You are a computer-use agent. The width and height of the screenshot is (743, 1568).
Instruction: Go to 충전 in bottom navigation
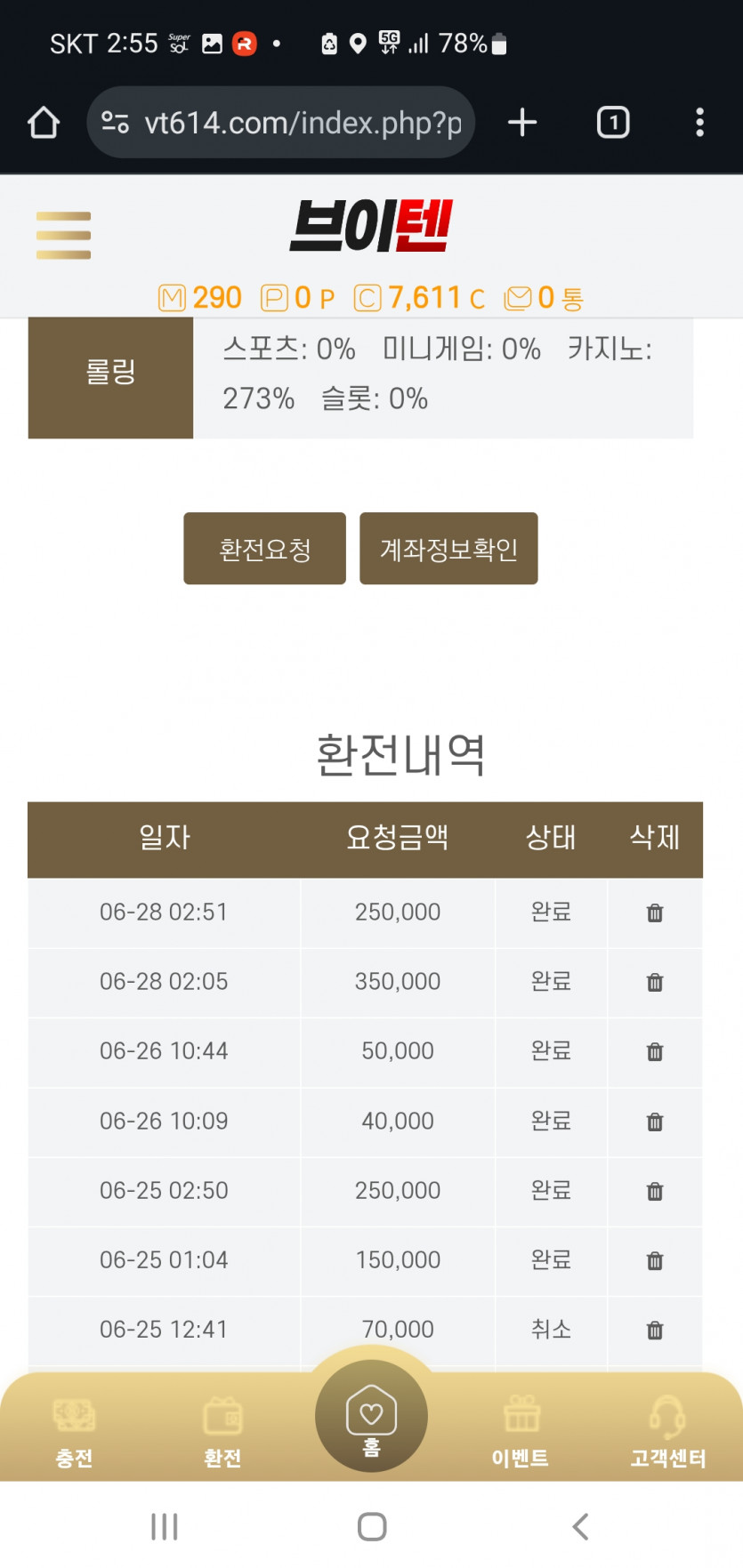[x=74, y=1432]
